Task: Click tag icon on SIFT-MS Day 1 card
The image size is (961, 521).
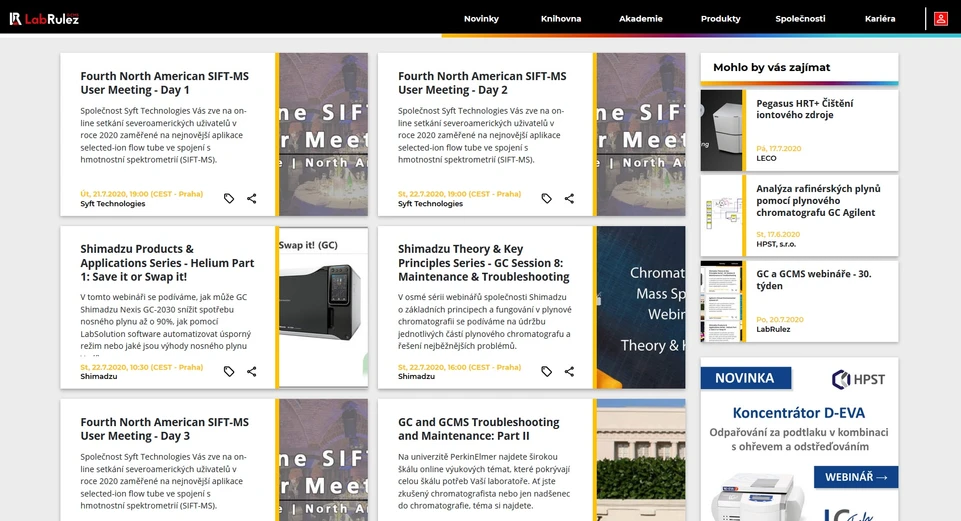Action: coord(229,199)
